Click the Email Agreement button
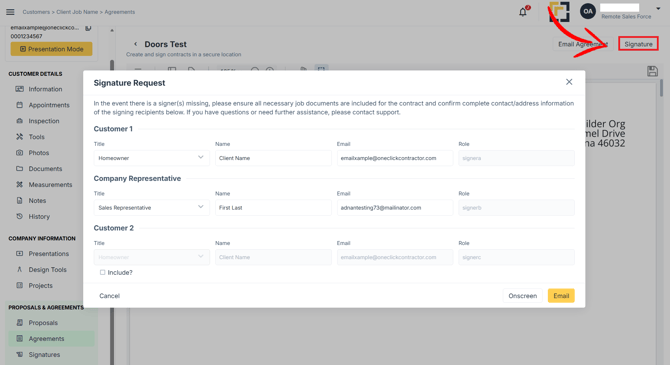This screenshot has height=365, width=670. (583, 44)
